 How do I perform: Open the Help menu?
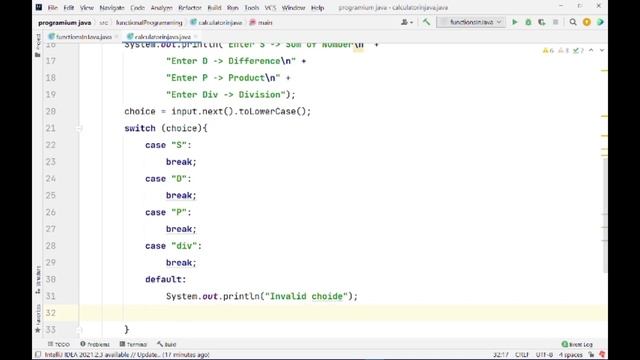coord(317,8)
